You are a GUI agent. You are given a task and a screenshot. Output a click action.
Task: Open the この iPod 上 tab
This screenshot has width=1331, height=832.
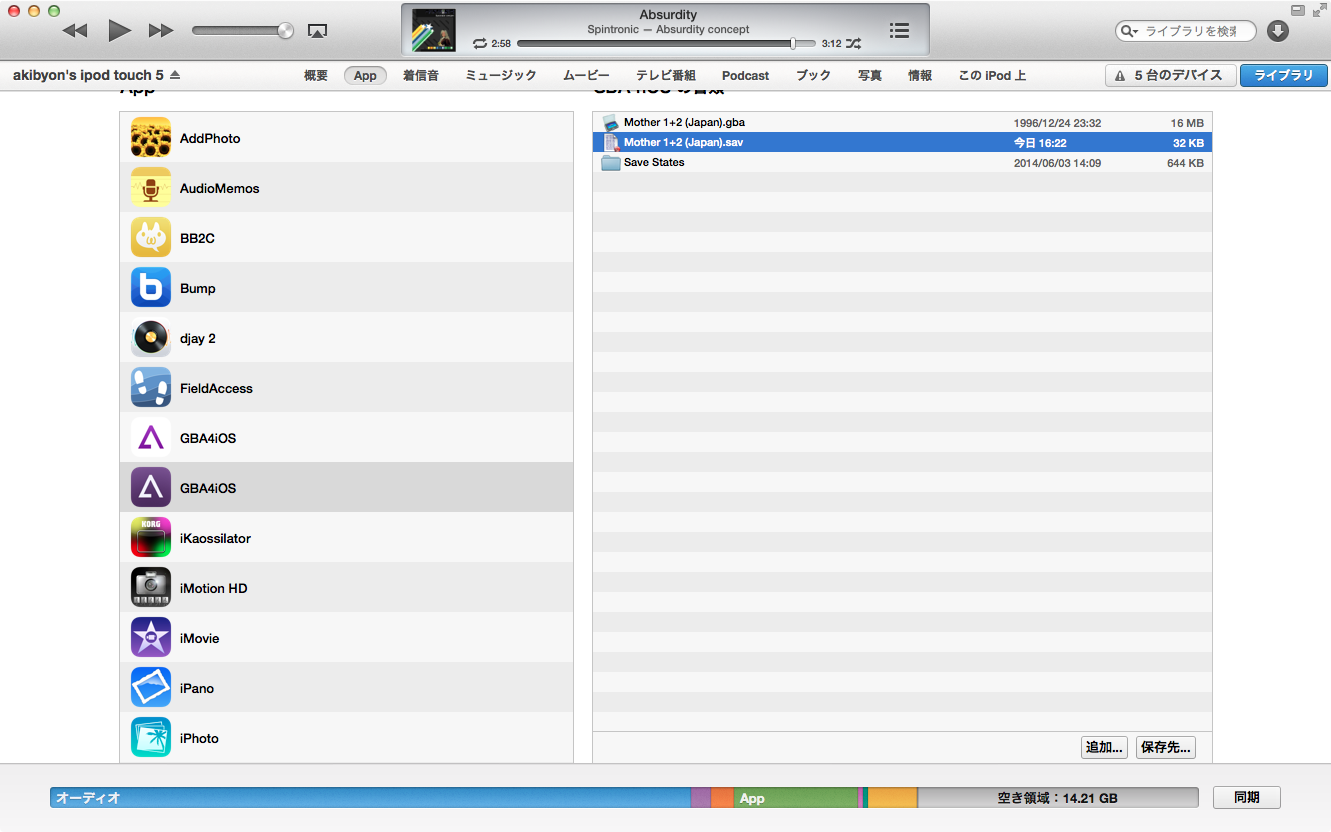992,75
